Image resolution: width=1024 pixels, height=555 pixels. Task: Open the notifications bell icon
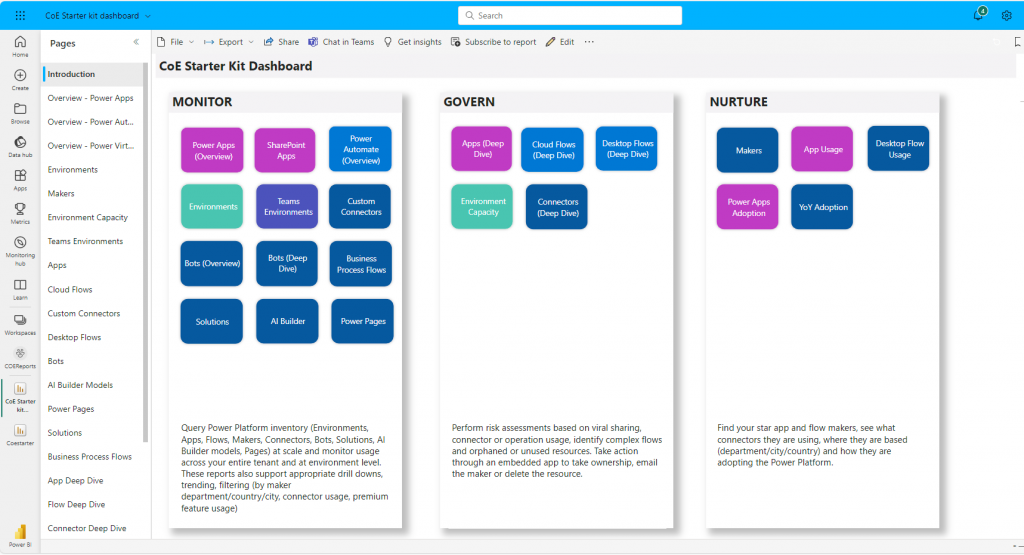[978, 15]
